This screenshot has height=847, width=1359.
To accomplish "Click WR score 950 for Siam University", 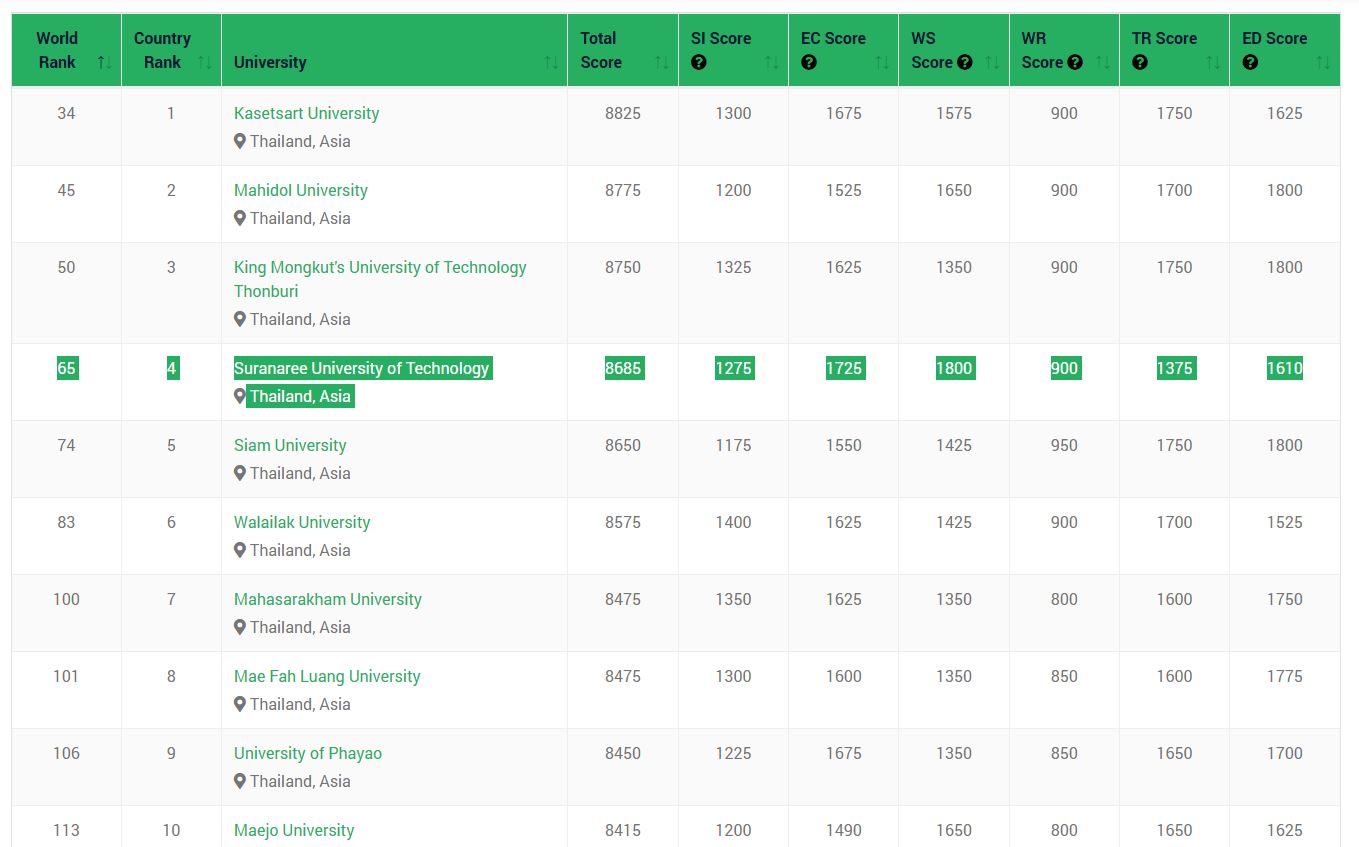I will (x=1064, y=445).
